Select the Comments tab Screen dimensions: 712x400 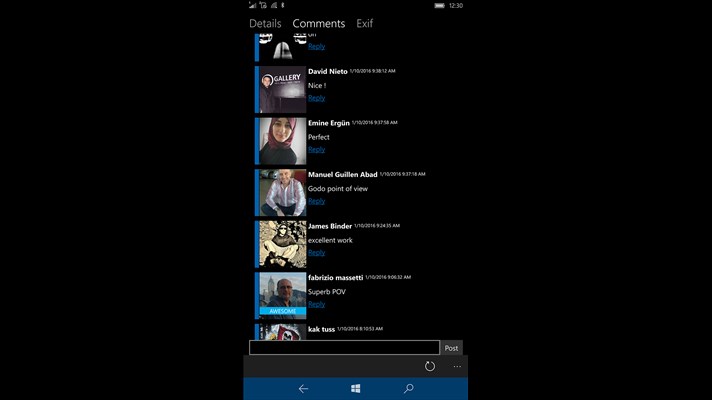(319, 24)
